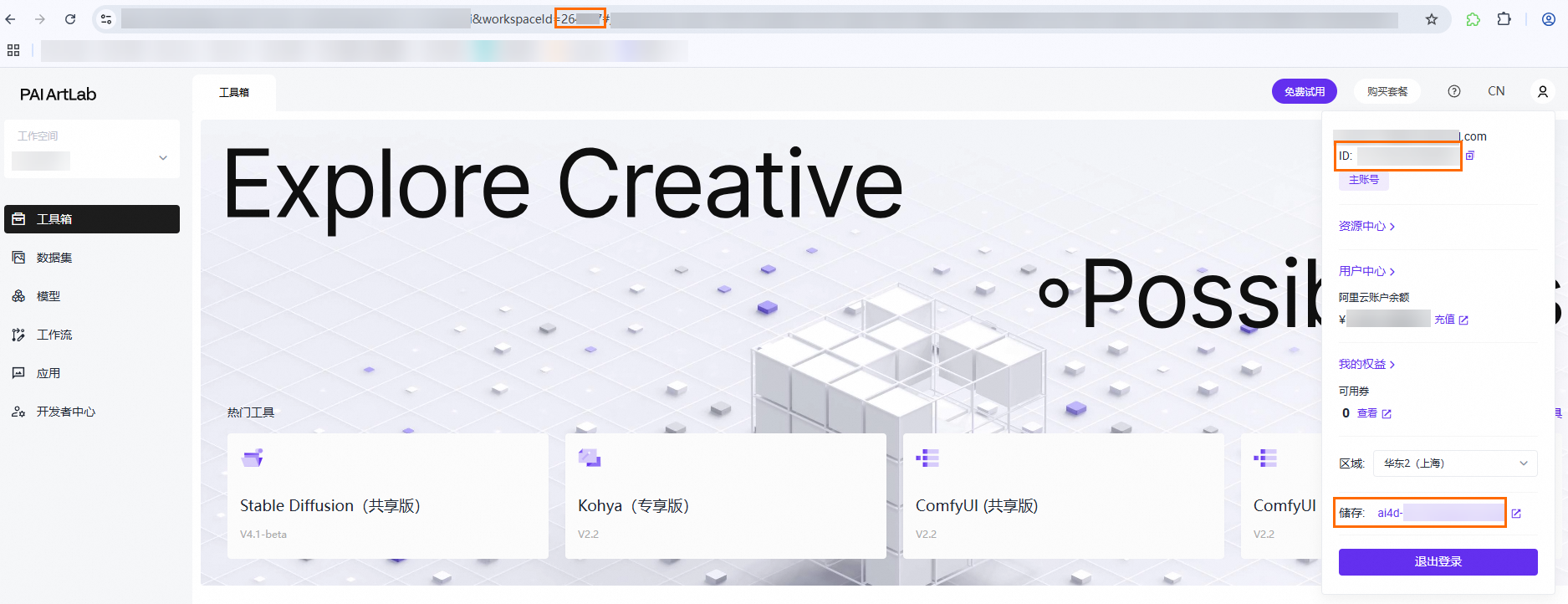Open storage external link icon
Screen dimensions: 1568x604
pyautogui.click(x=1516, y=514)
